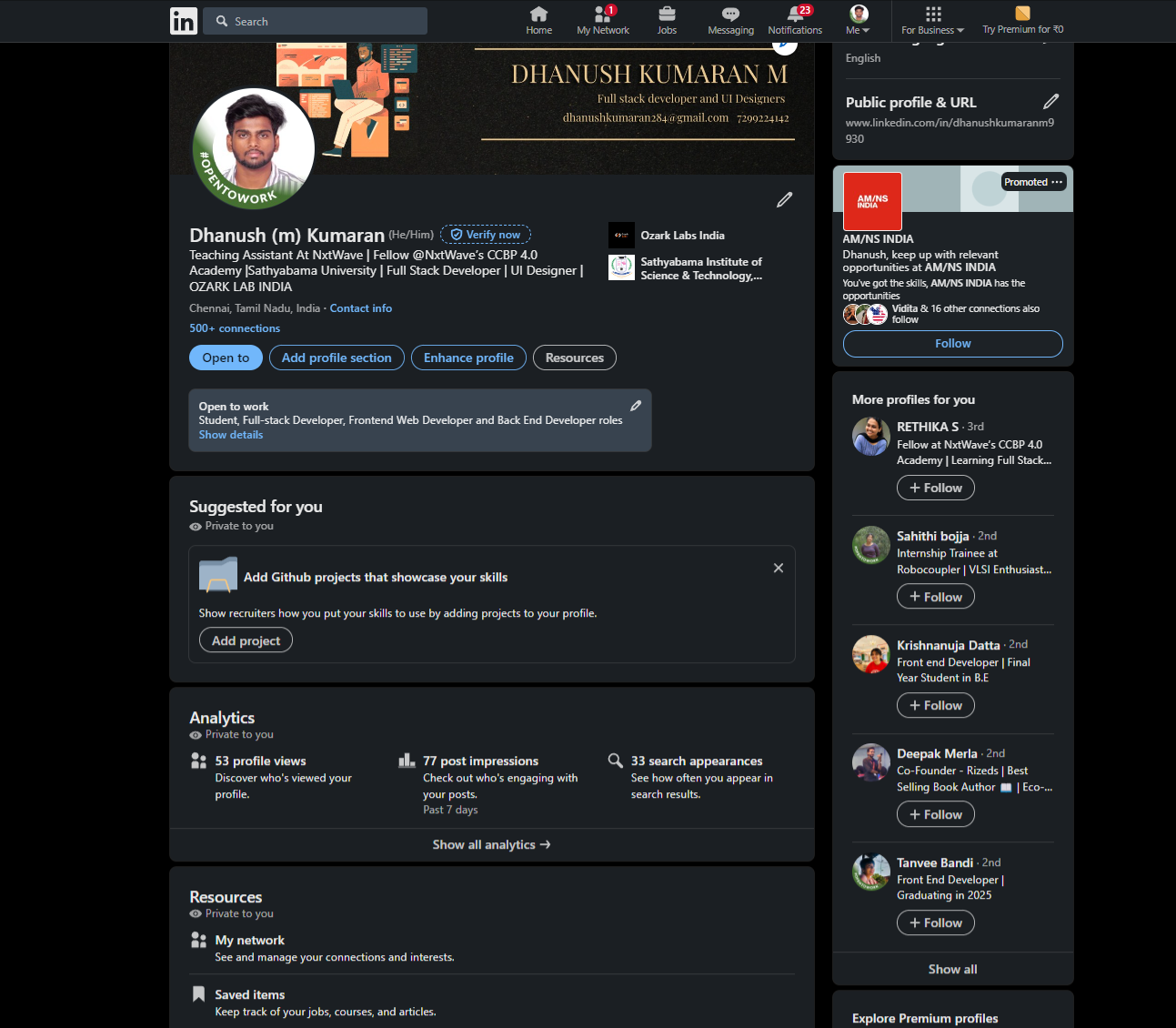Open the Resources button
Image resolution: width=1176 pixels, height=1028 pixels.
575,358
